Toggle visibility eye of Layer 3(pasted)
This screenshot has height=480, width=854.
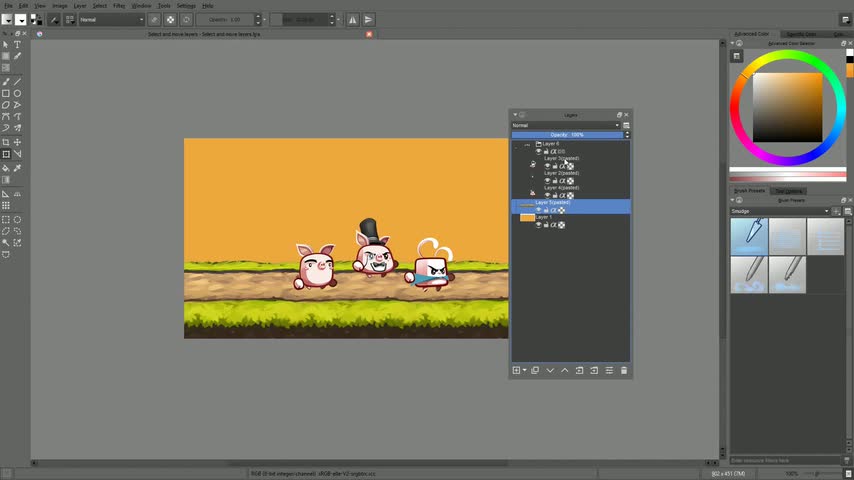(x=547, y=166)
